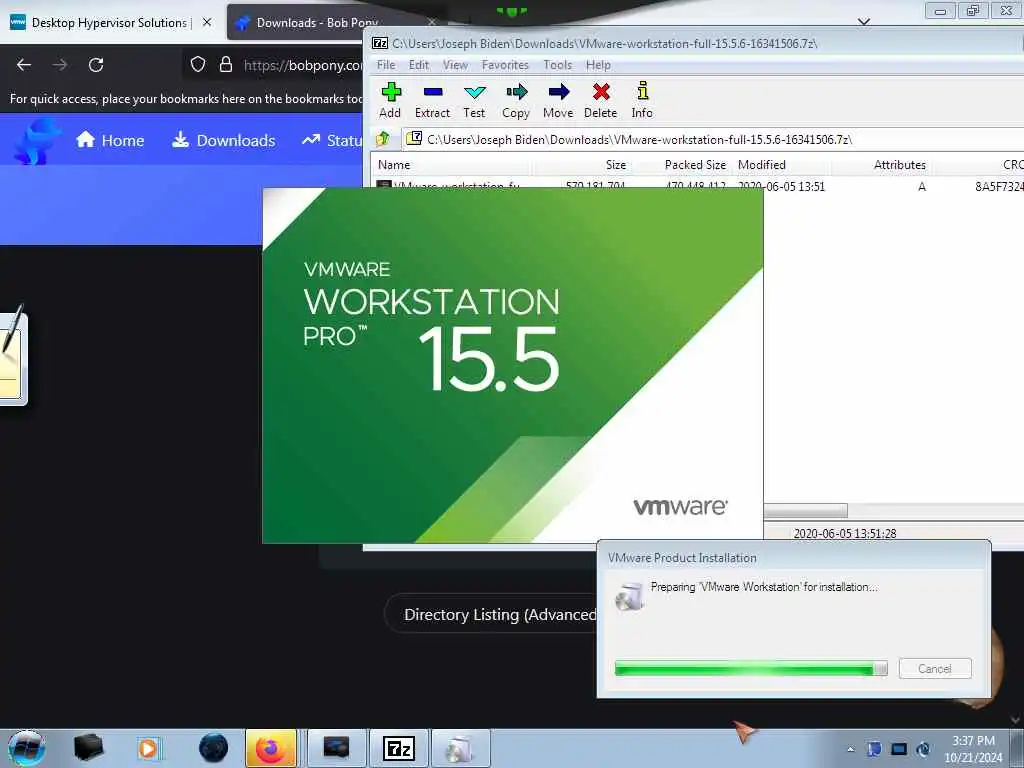Run Test on the archive in 7-Zip
This screenshot has width=1024, height=768.
point(474,100)
